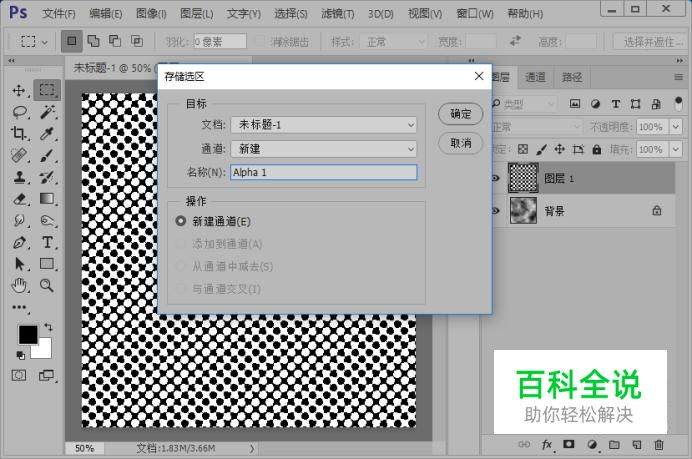Open the layer filter 类型 dropdown
692x459 pixels.
click(x=523, y=104)
